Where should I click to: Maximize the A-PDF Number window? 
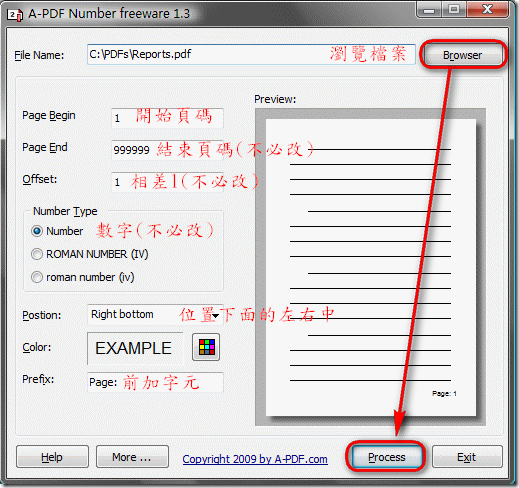pos(454,10)
